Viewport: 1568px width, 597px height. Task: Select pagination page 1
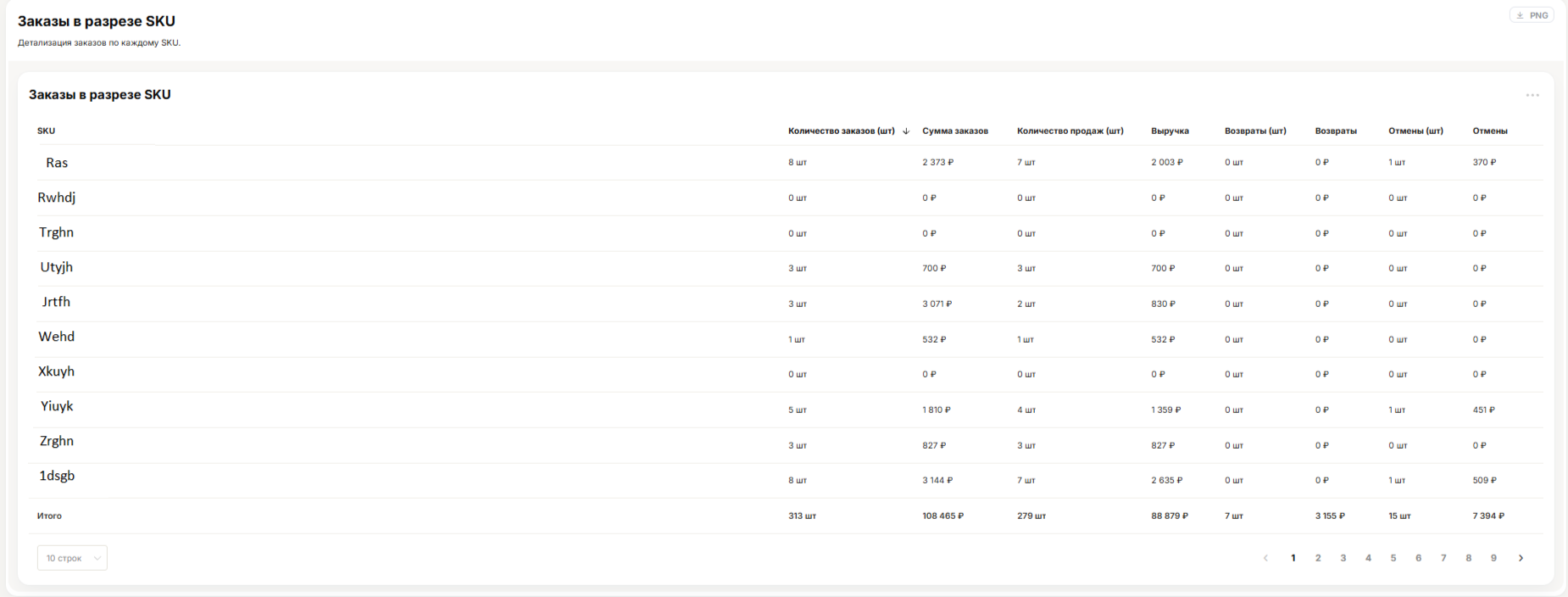click(x=1293, y=558)
